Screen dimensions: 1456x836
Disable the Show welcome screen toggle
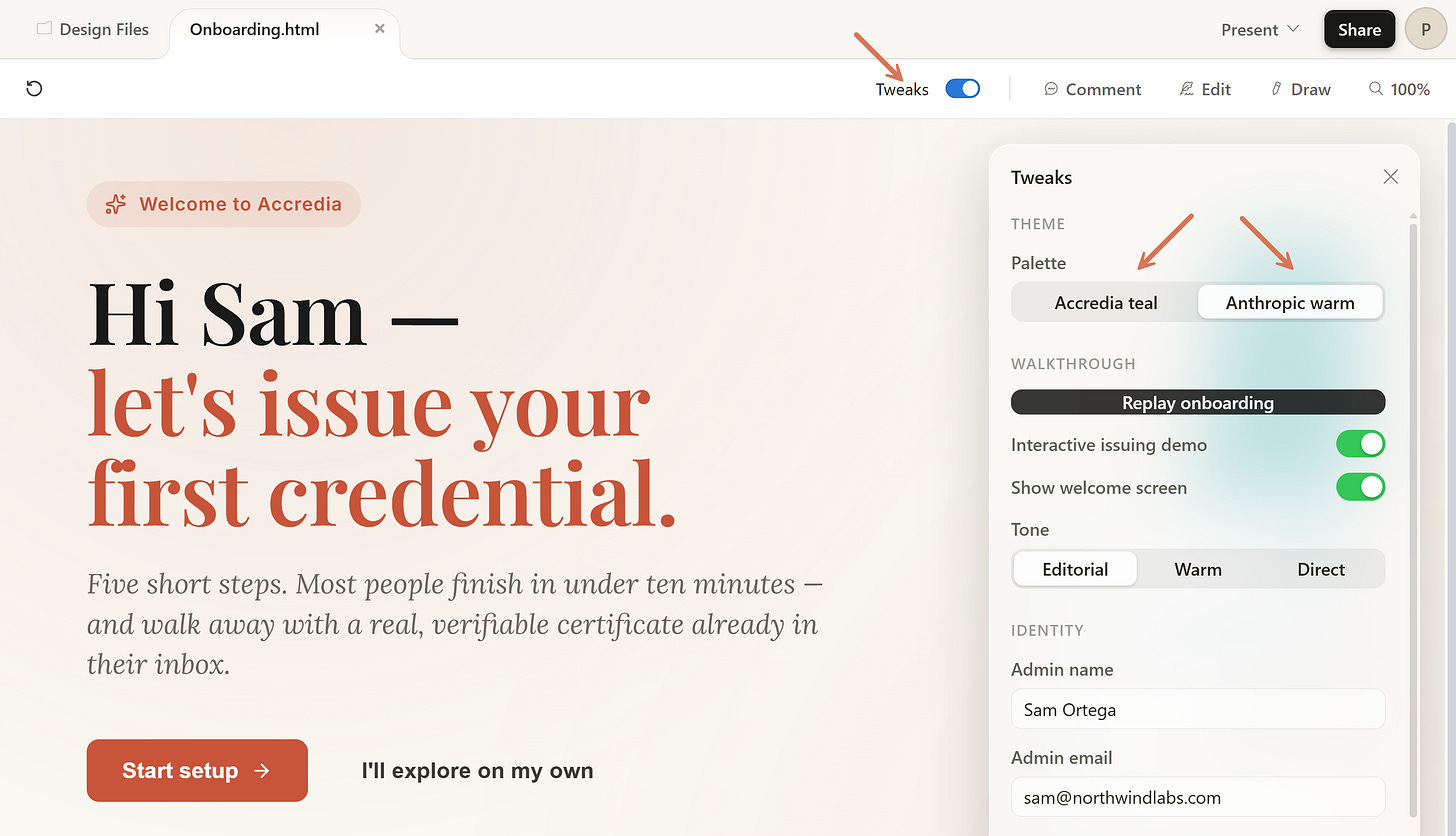[x=1361, y=487]
